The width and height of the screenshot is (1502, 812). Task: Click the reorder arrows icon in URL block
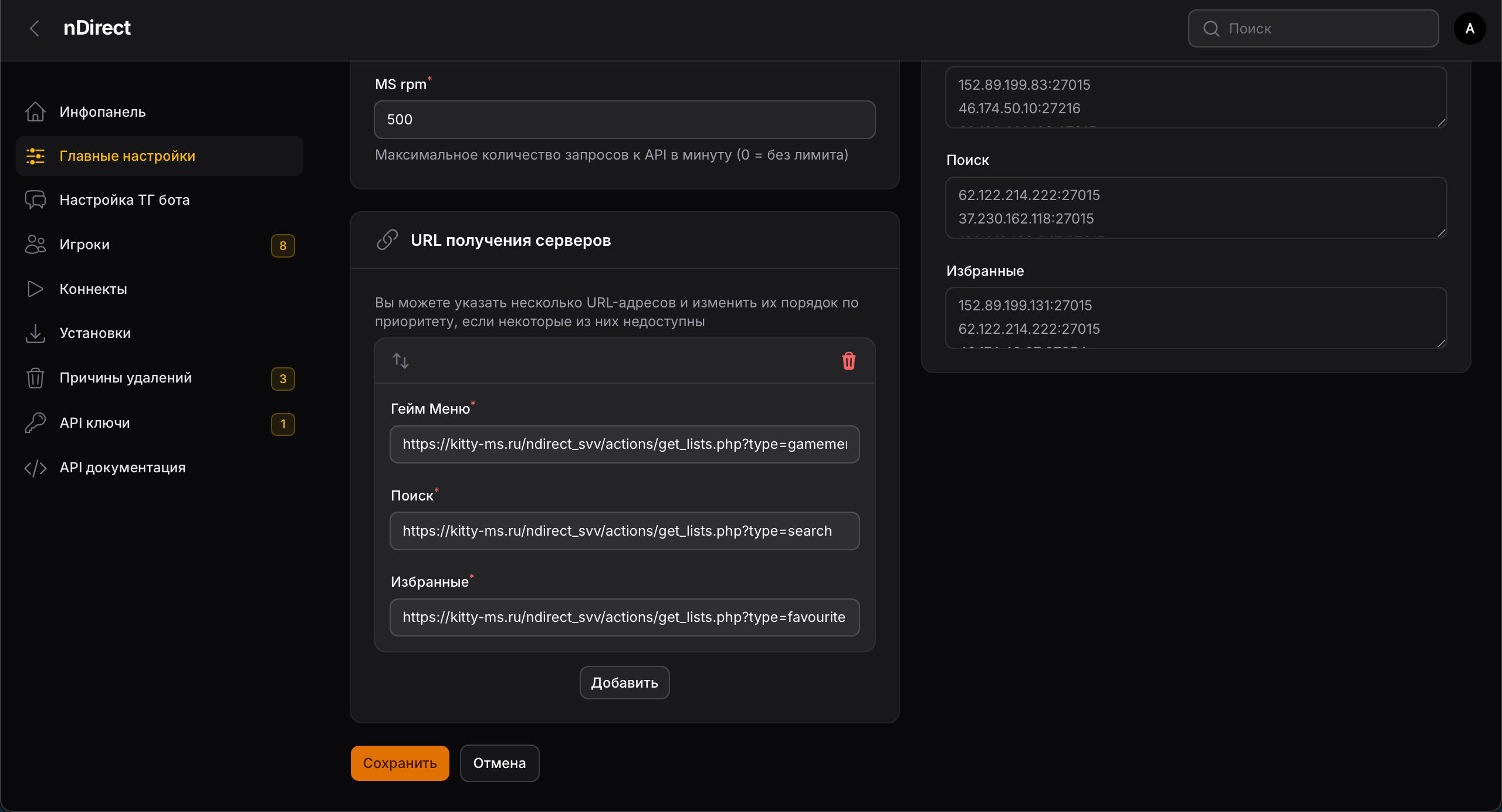(401, 361)
